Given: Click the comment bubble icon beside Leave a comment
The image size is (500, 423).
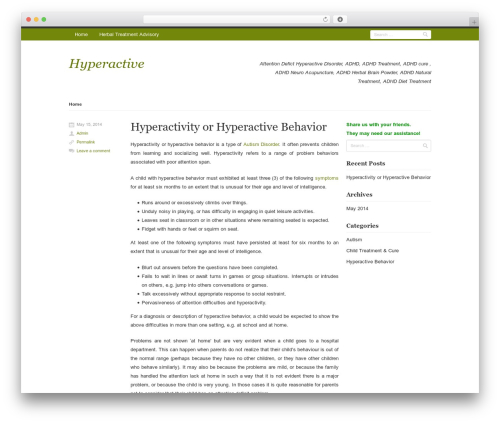Looking at the screenshot, I should pyautogui.click(x=71, y=151).
